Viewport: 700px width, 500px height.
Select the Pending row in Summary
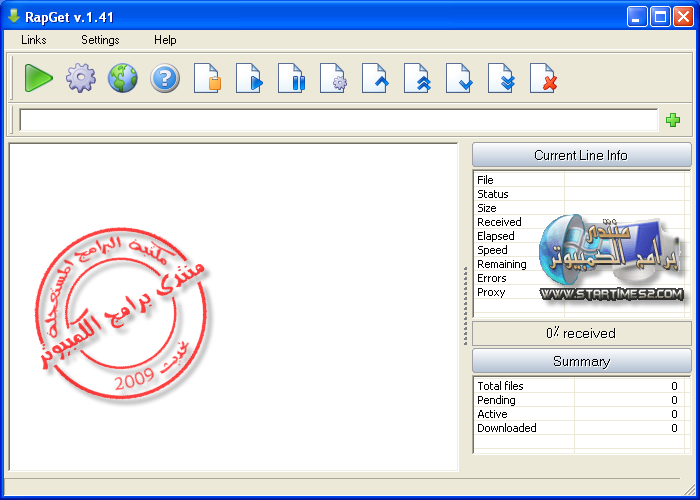click(580, 400)
